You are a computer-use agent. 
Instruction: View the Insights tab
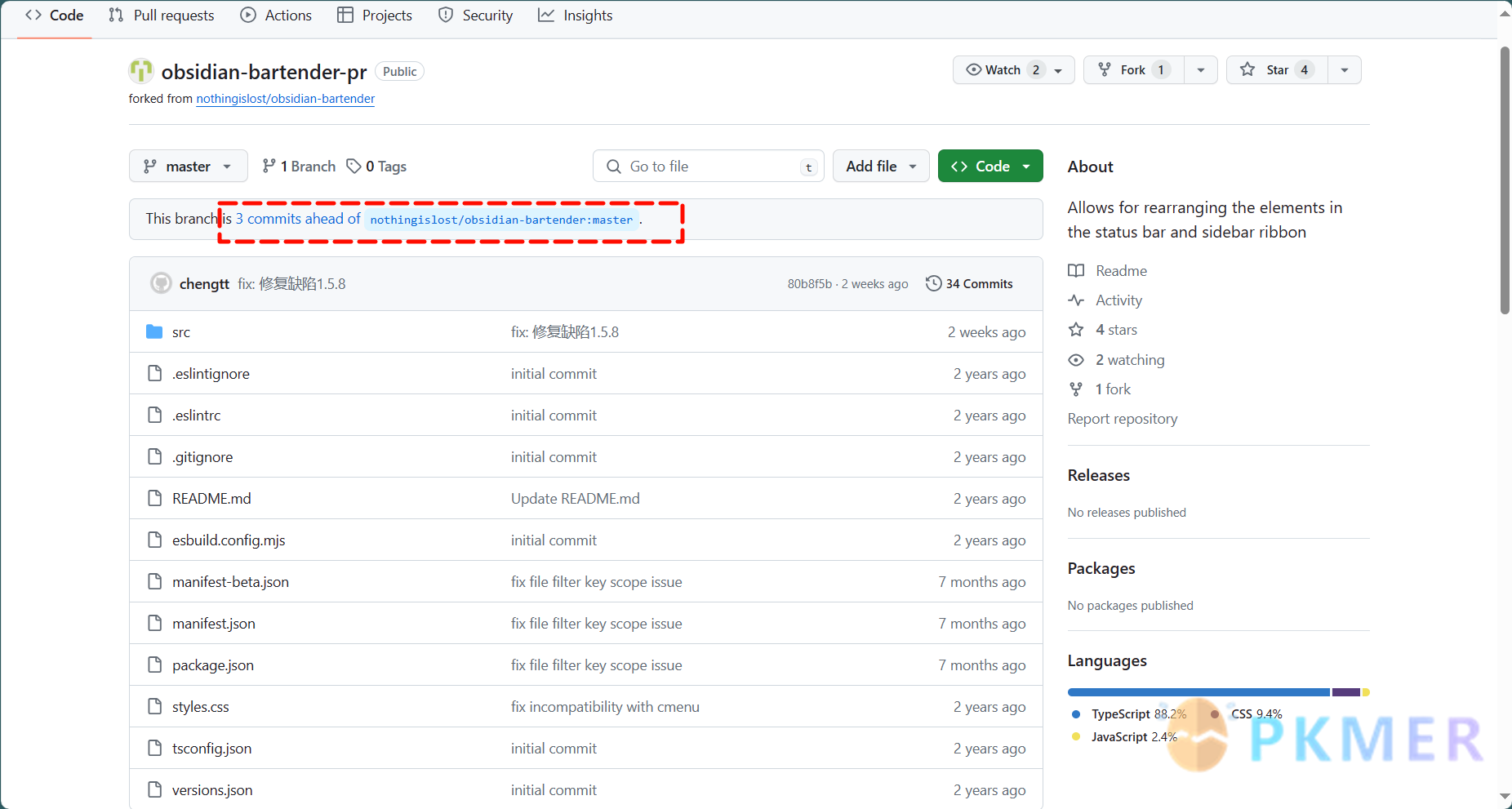(576, 16)
